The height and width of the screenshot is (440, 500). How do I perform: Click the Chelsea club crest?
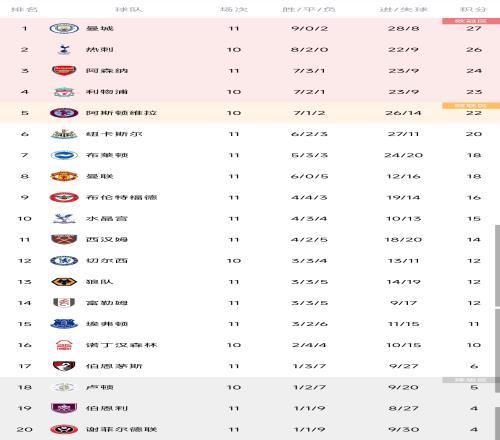click(64, 260)
